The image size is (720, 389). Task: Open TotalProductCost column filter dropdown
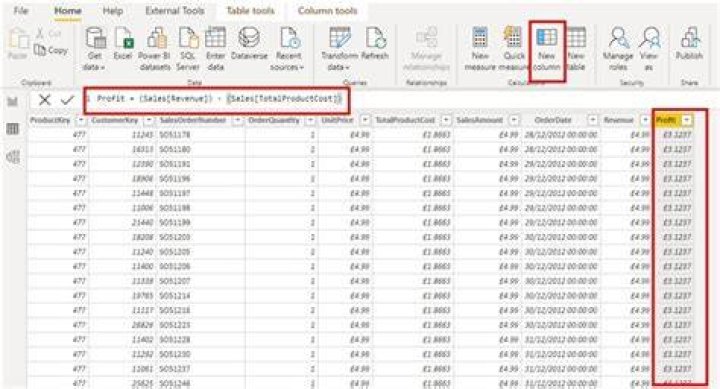(446, 120)
